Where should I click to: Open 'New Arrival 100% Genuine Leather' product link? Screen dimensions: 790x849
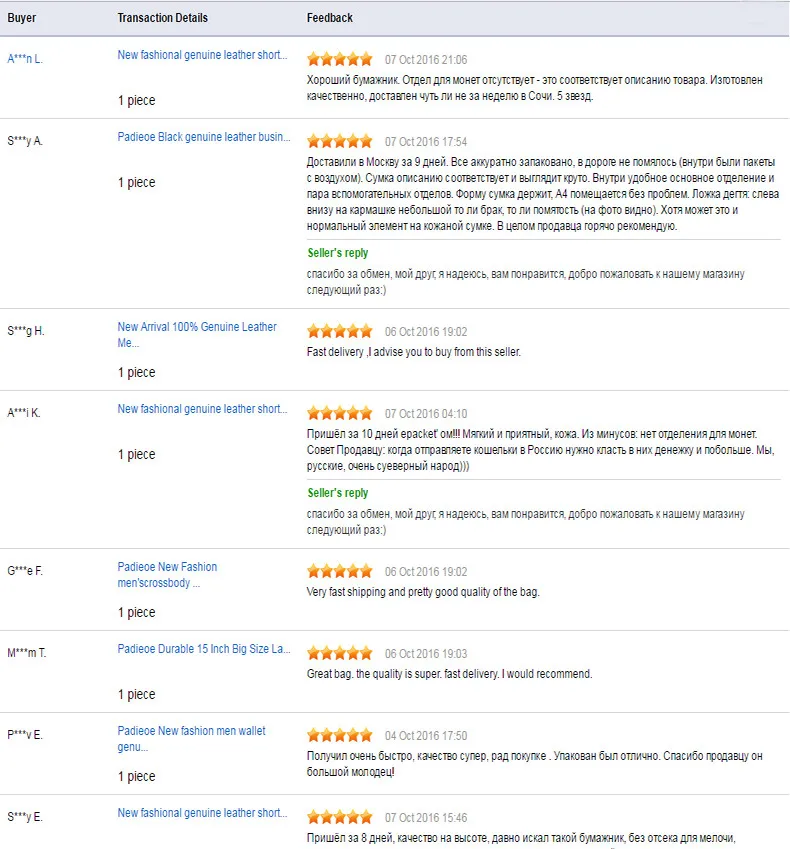coord(197,335)
